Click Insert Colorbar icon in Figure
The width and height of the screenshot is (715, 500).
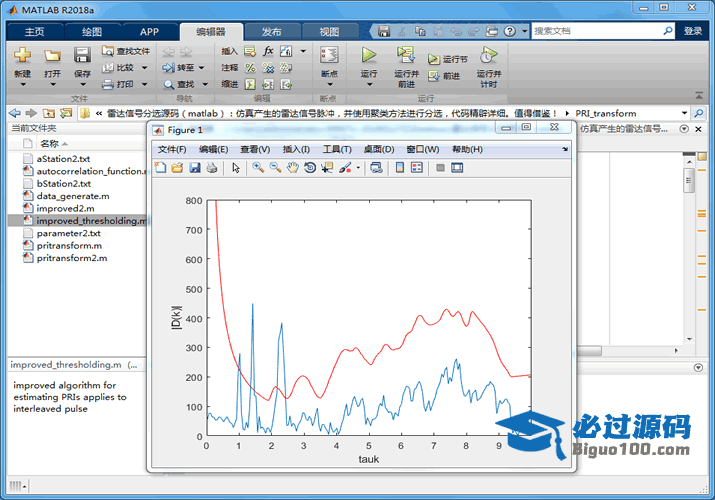click(400, 168)
